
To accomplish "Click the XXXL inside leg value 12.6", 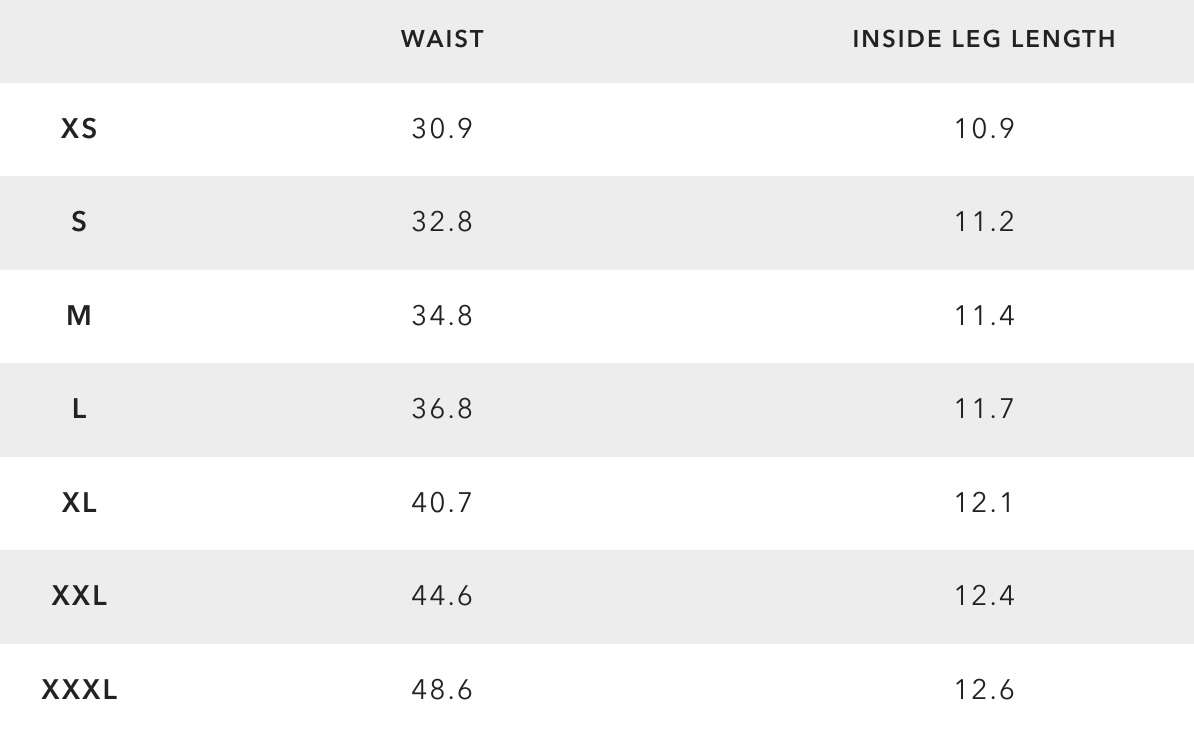I will [984, 690].
